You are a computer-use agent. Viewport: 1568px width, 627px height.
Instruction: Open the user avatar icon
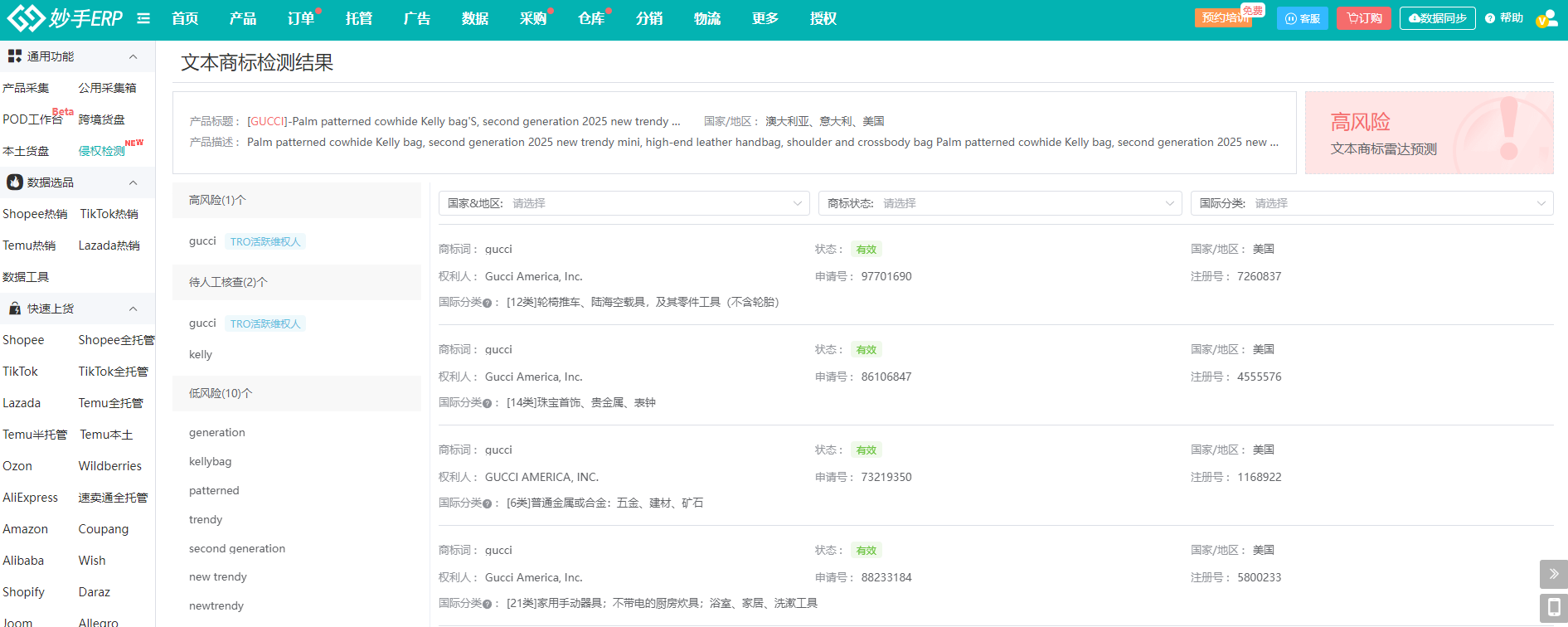(x=1546, y=18)
